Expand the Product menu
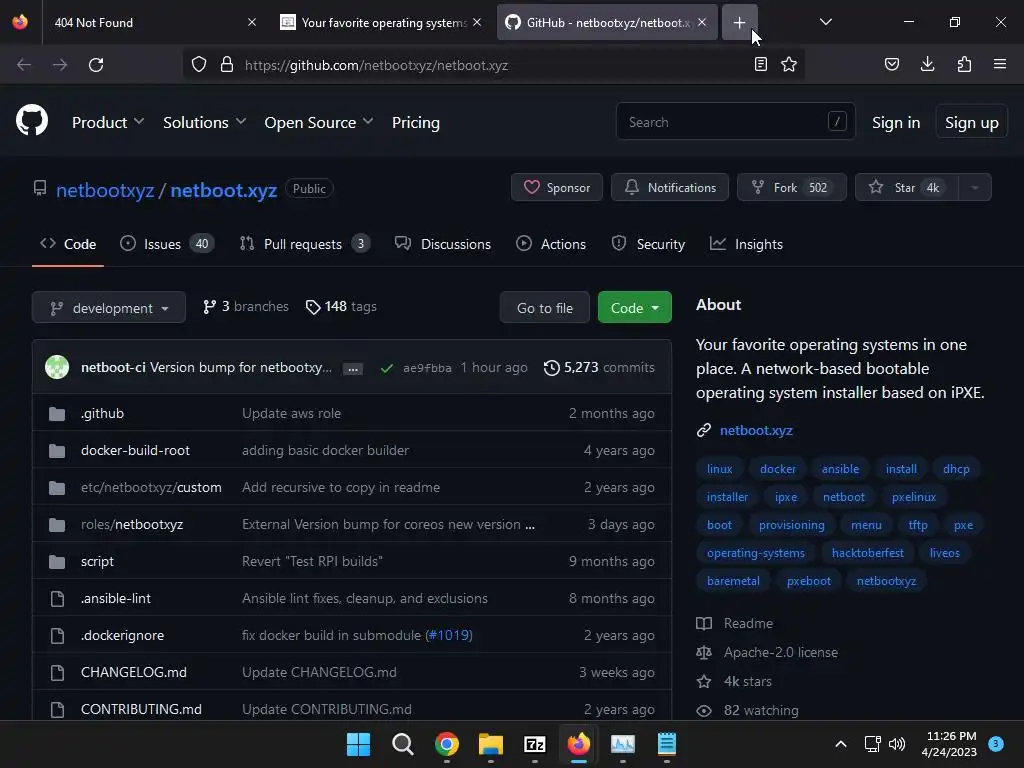This screenshot has height=768, width=1024. tap(108, 122)
